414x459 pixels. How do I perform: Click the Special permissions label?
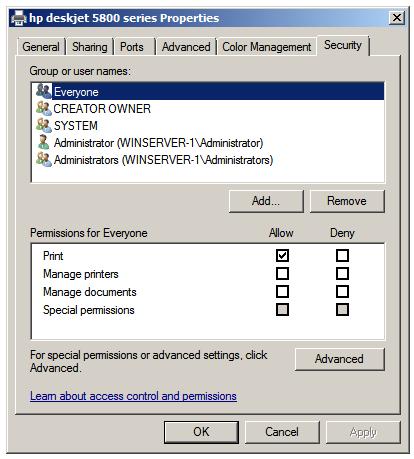click(x=89, y=310)
